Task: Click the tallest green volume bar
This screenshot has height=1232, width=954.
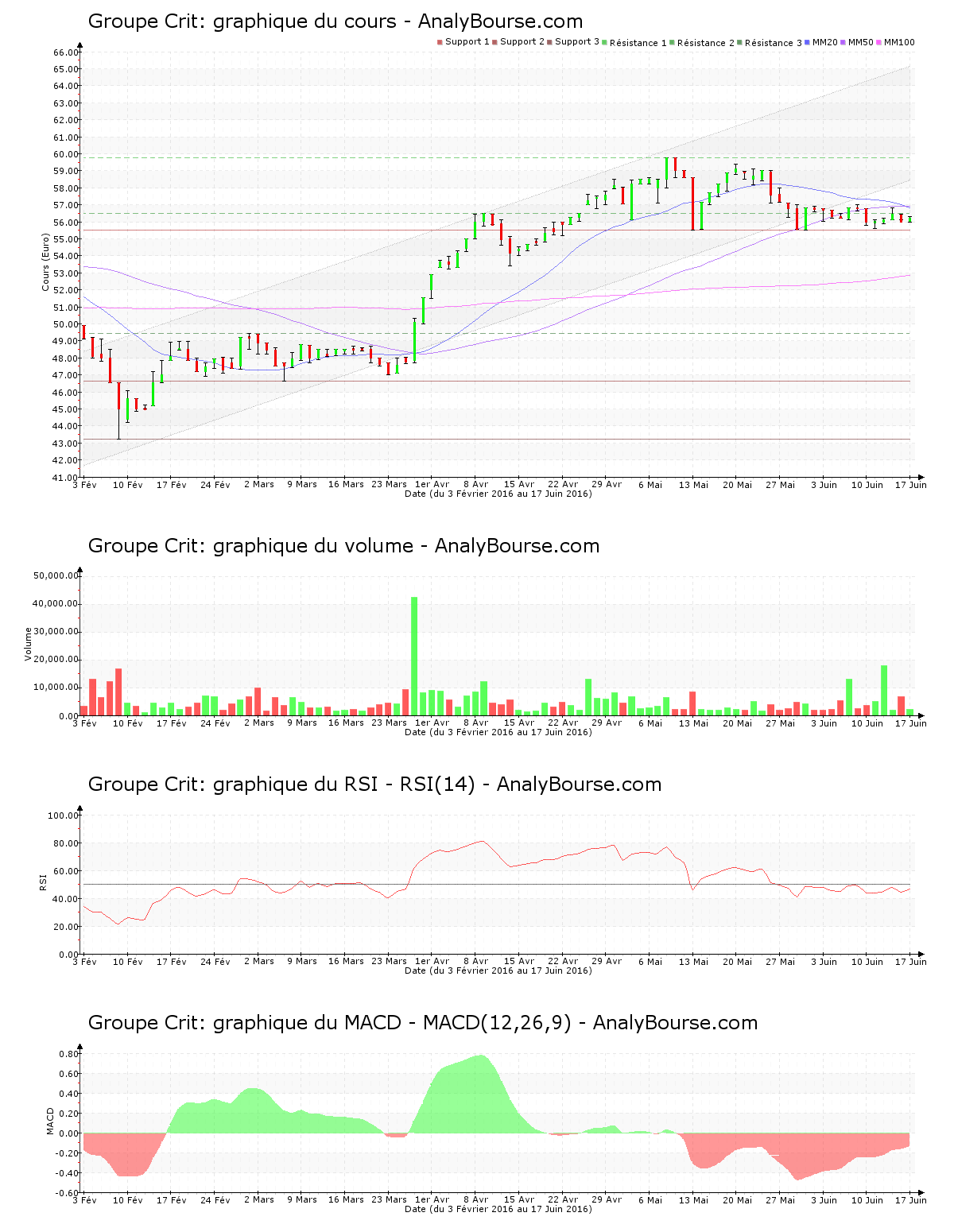Action: pyautogui.click(x=414, y=656)
